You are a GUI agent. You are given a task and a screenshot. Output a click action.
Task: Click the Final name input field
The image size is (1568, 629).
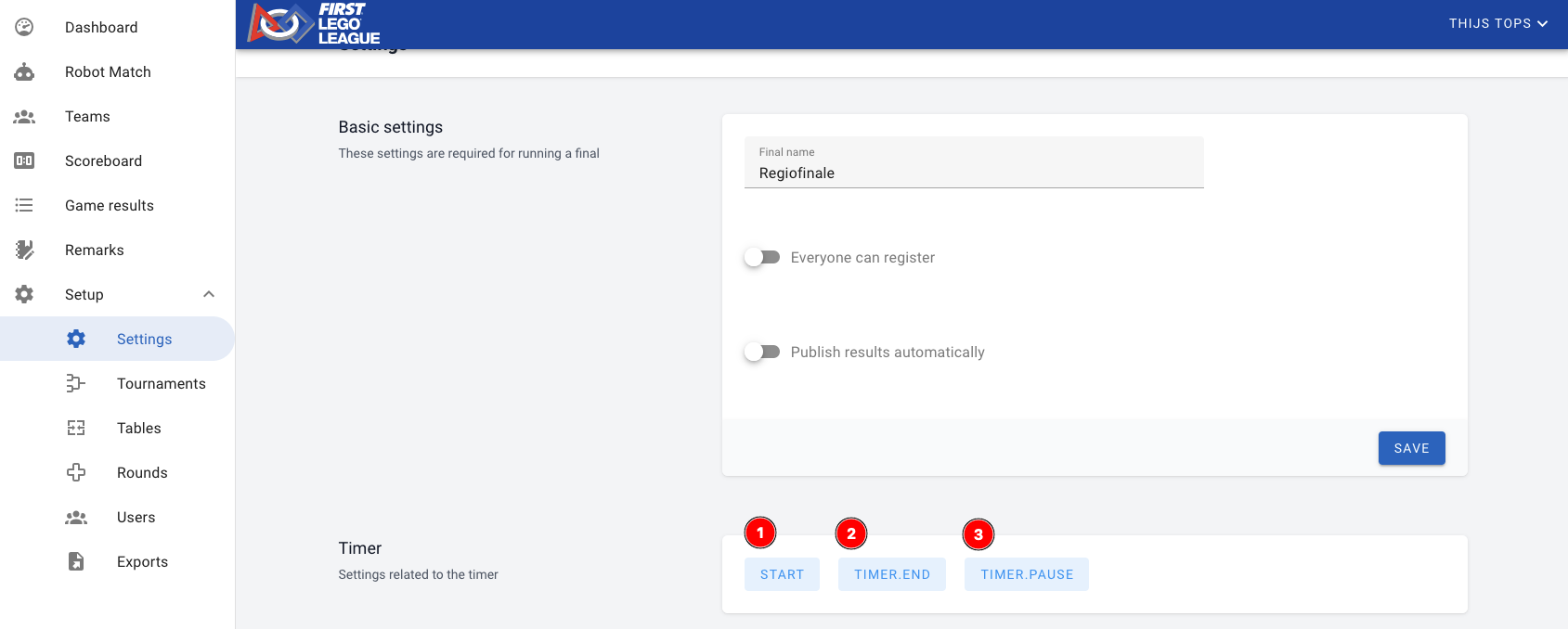tap(973, 173)
